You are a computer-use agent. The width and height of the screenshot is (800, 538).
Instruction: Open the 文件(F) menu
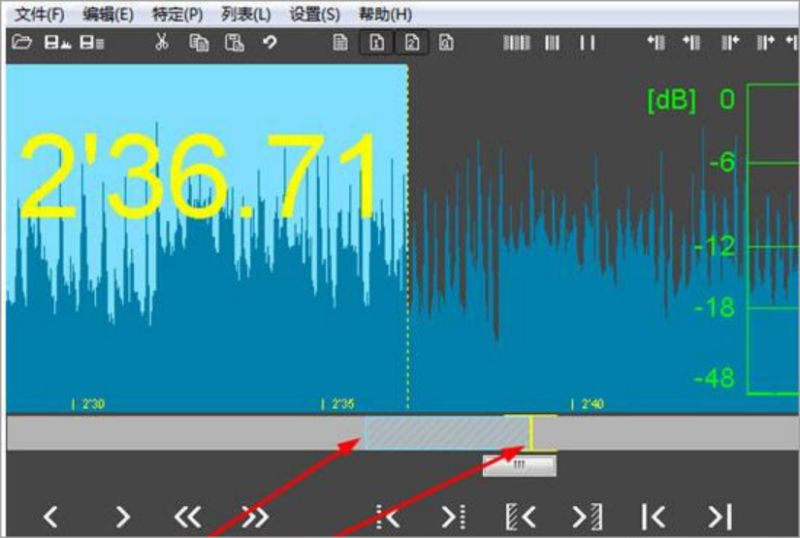39,14
